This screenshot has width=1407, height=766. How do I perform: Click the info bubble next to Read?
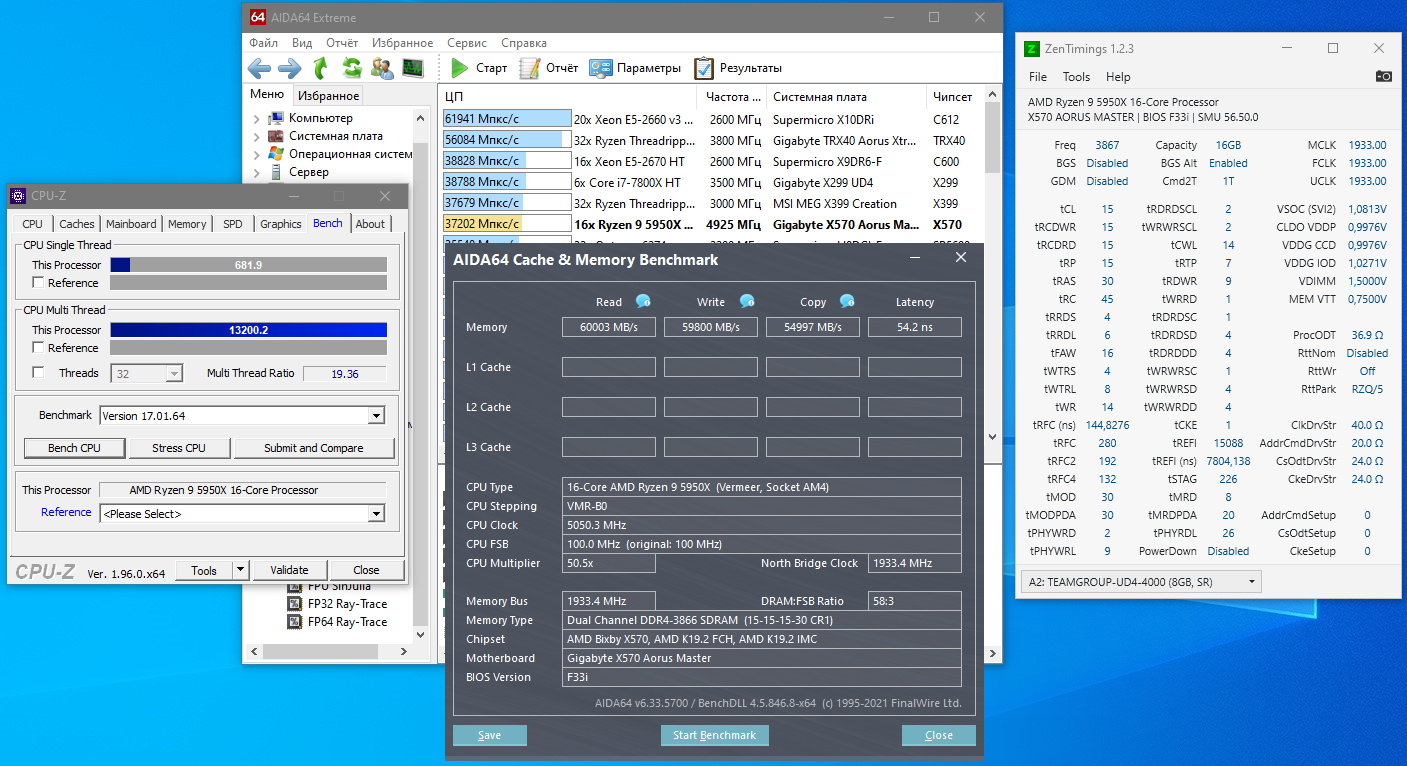coord(643,301)
